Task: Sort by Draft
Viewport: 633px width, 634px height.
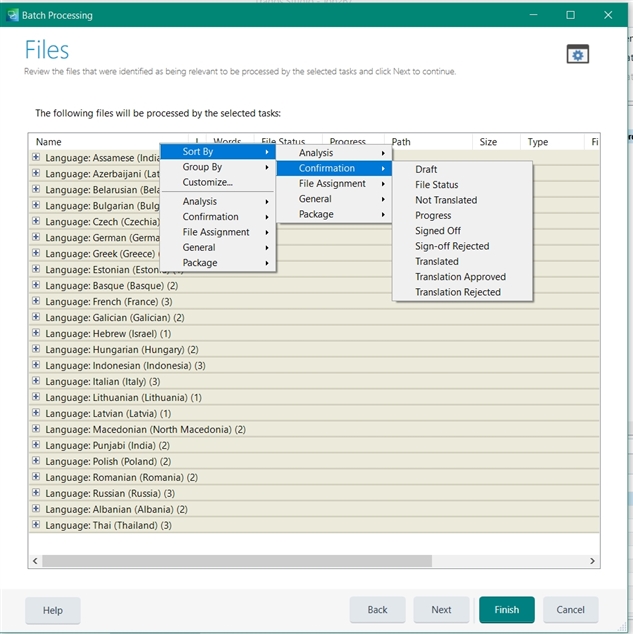Action: (x=462, y=169)
